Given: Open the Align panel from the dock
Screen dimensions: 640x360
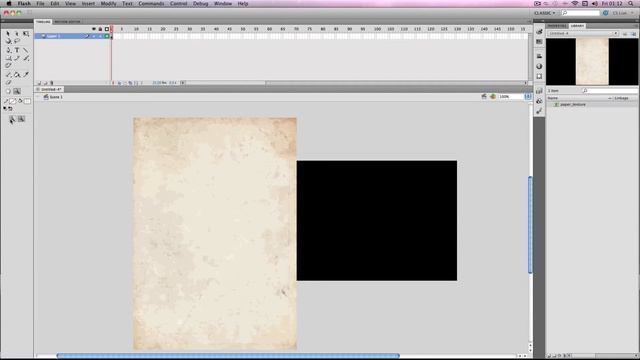Looking at the screenshot, I should [x=539, y=56].
